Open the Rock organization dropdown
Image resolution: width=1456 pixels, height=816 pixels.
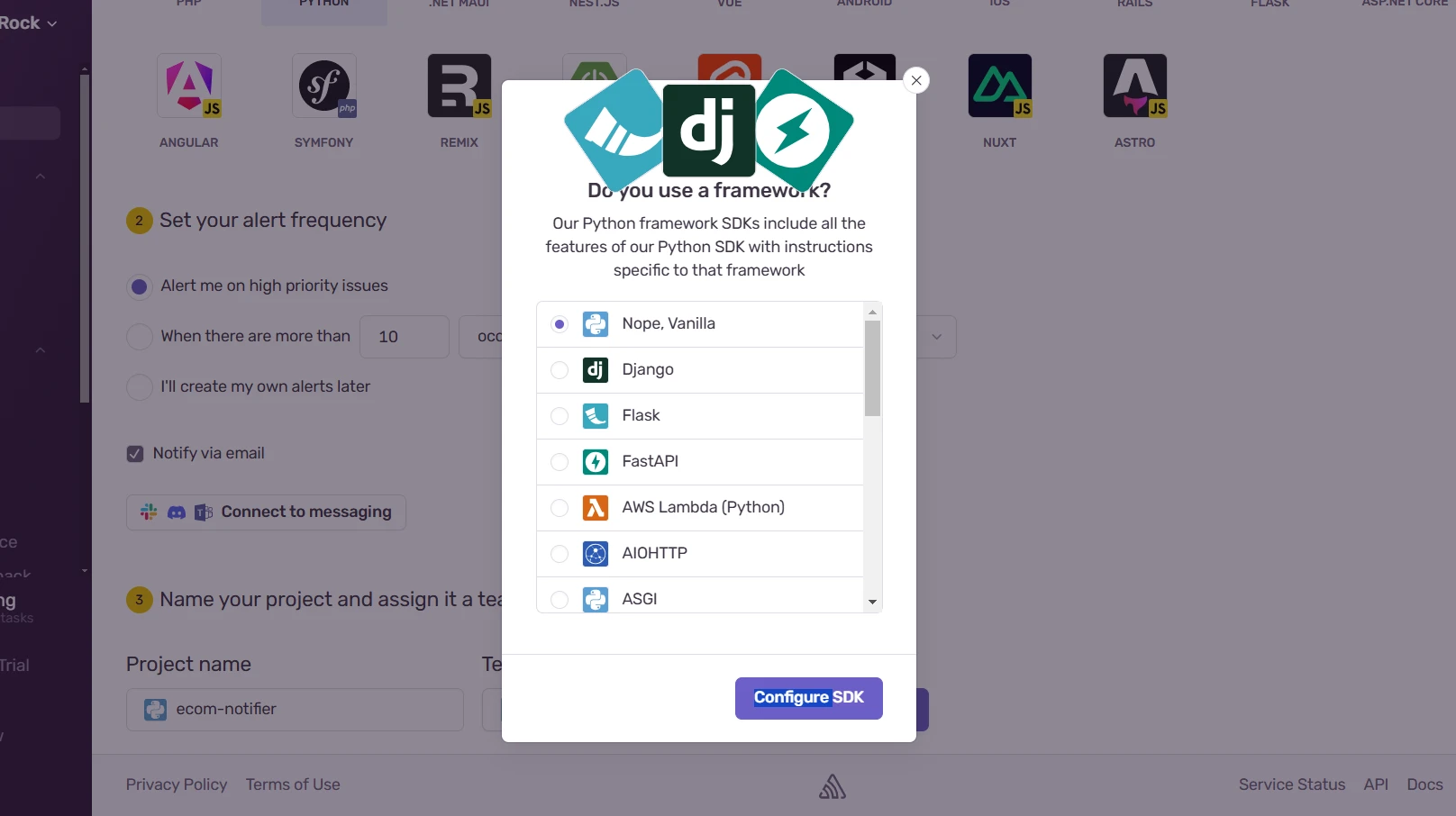29,23
